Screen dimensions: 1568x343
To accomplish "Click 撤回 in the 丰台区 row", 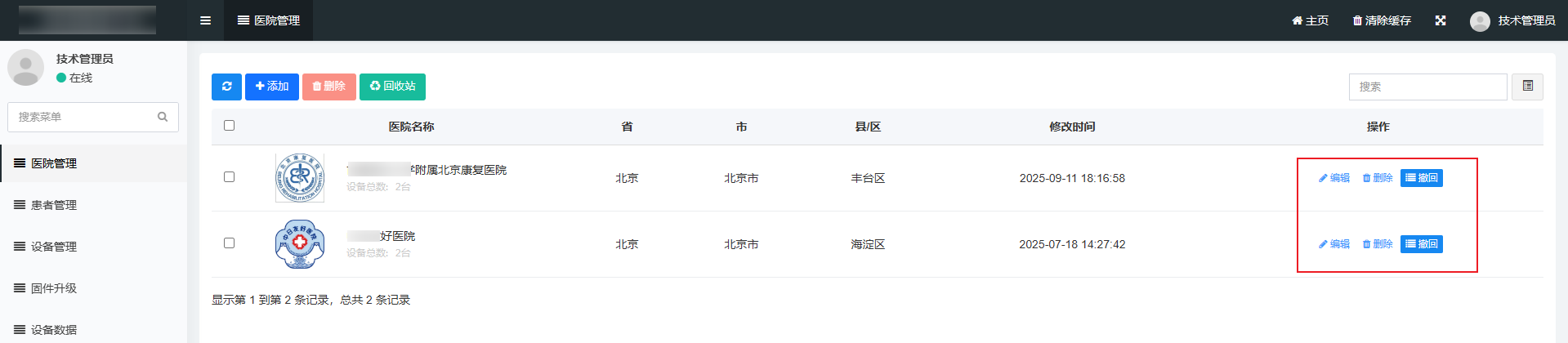I will click(1422, 178).
